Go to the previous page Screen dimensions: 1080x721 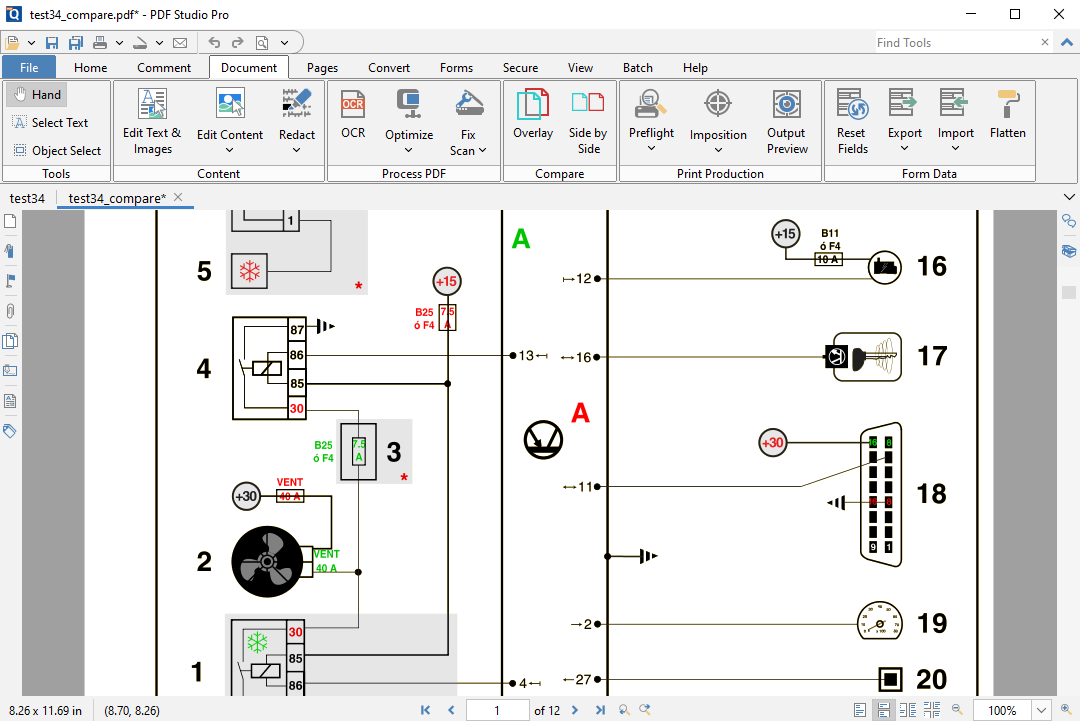(451, 710)
